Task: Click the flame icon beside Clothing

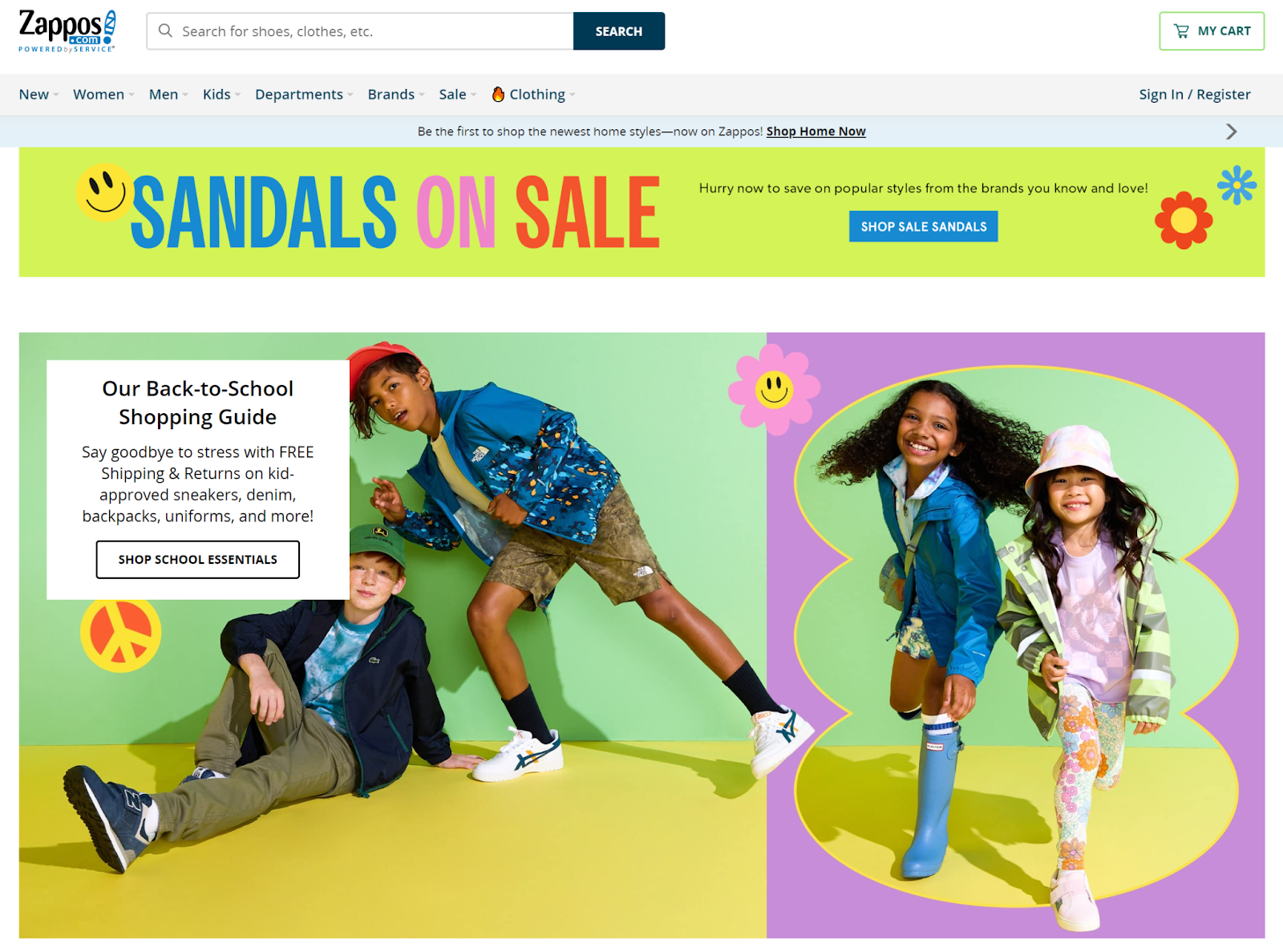Action: (x=498, y=94)
